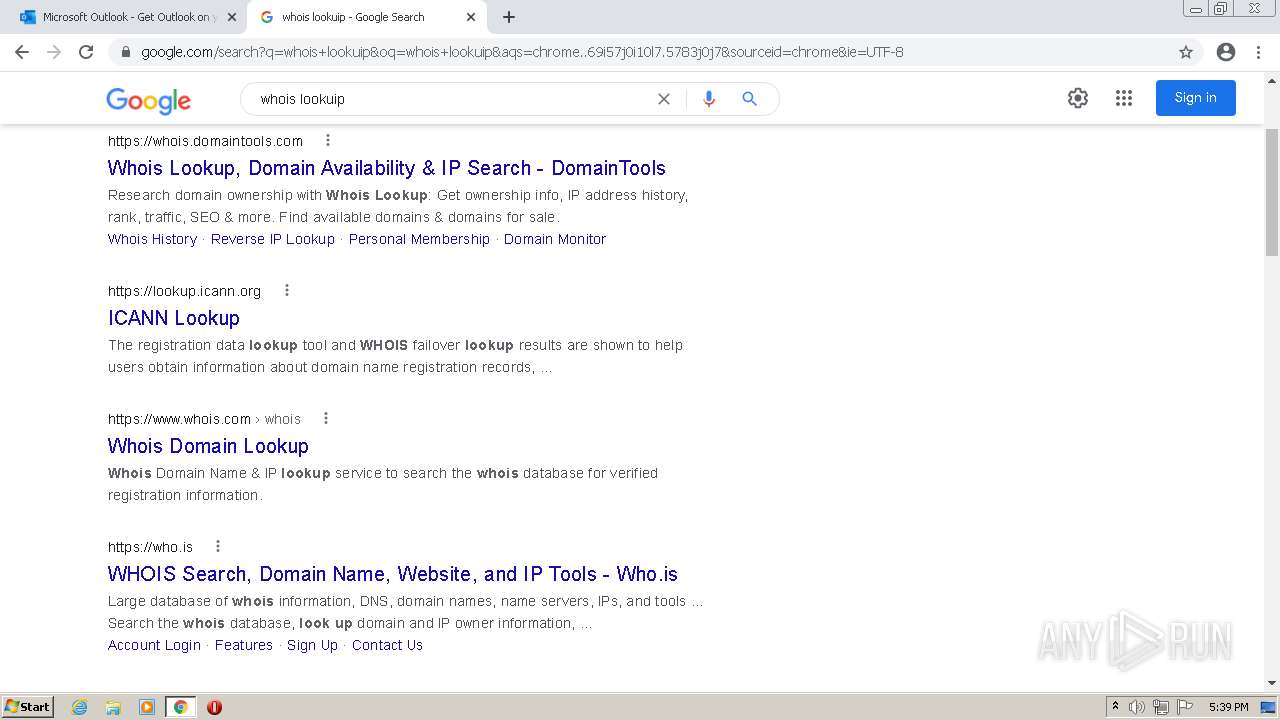Follow the Whois History sitelink
This screenshot has width=1280, height=720.
(152, 239)
